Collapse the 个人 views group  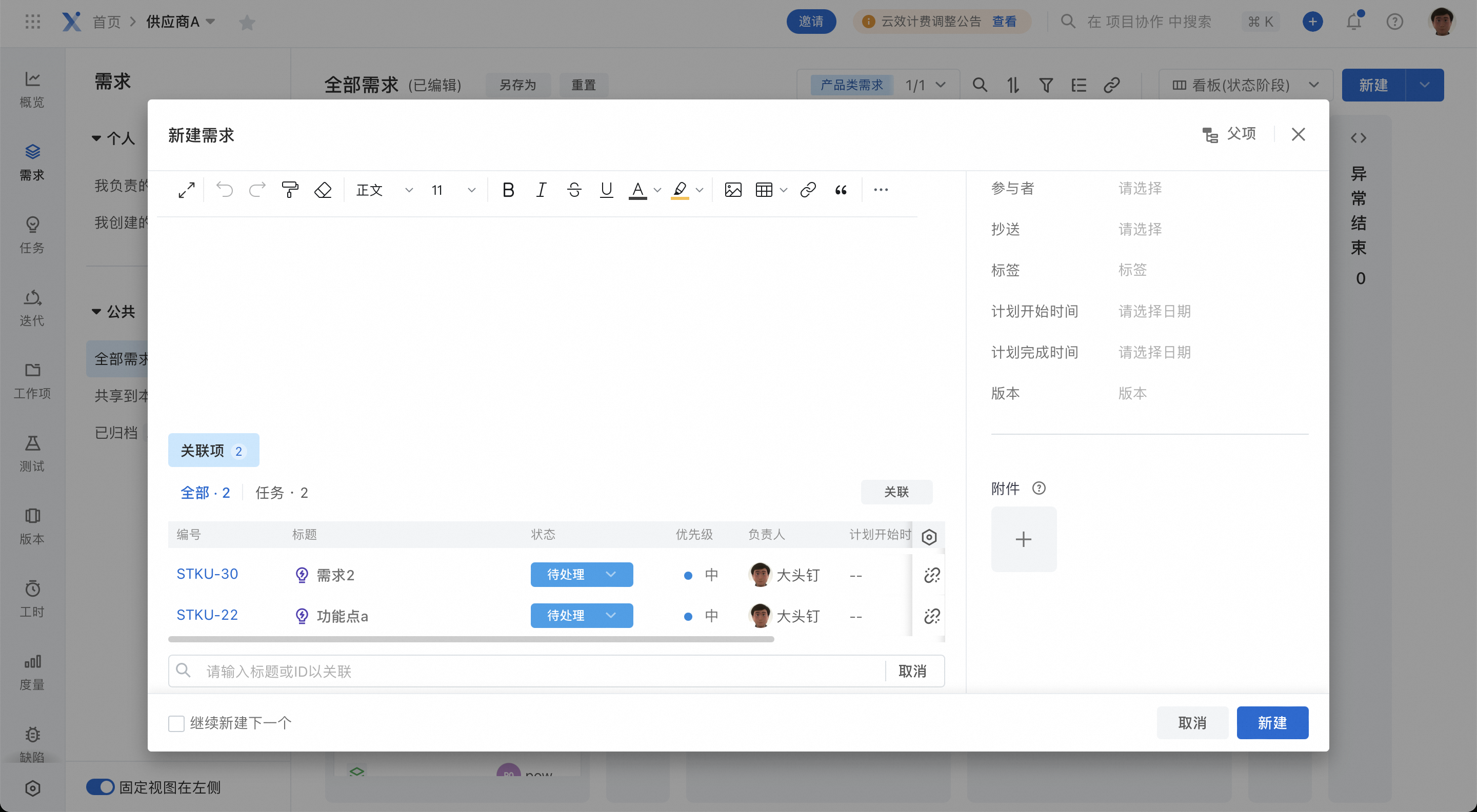pyautogui.click(x=96, y=137)
